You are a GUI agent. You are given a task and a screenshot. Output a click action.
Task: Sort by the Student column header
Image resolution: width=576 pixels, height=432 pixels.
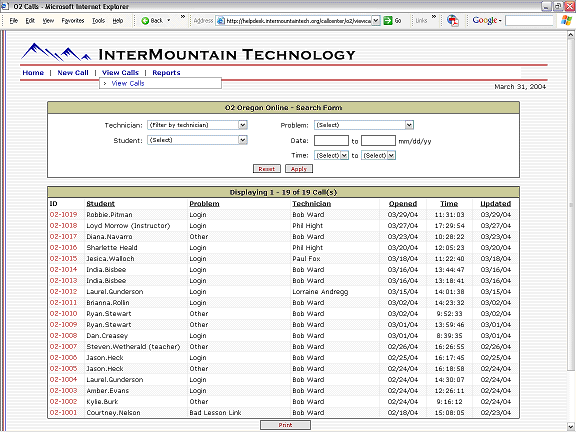(101, 204)
